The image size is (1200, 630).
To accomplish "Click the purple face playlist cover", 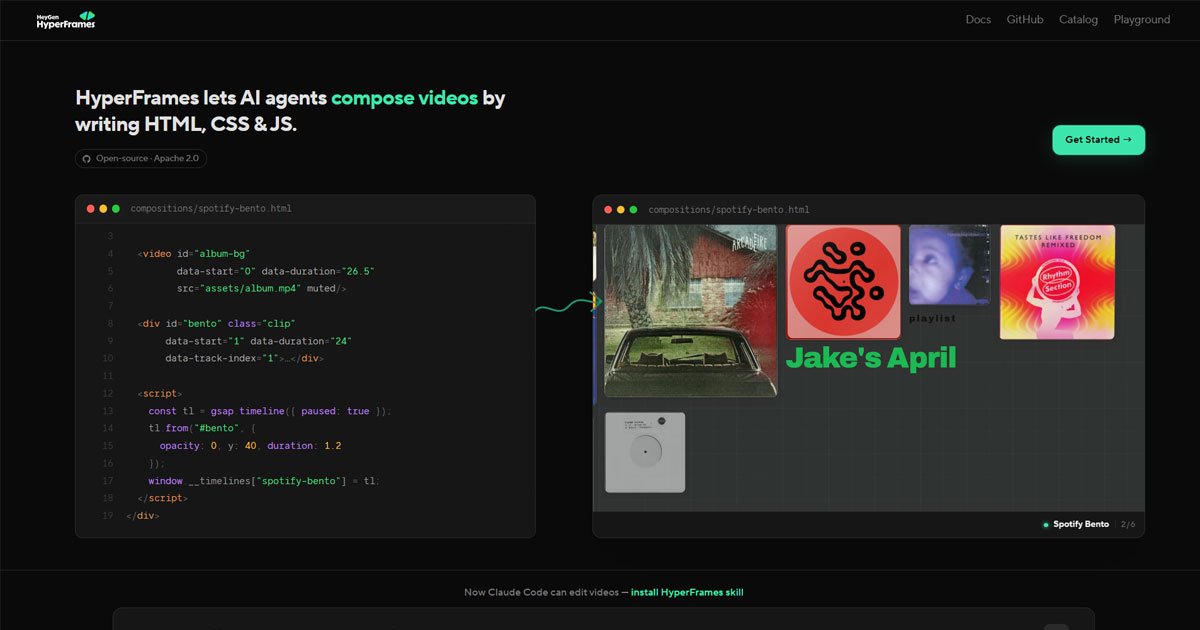I will [x=949, y=265].
